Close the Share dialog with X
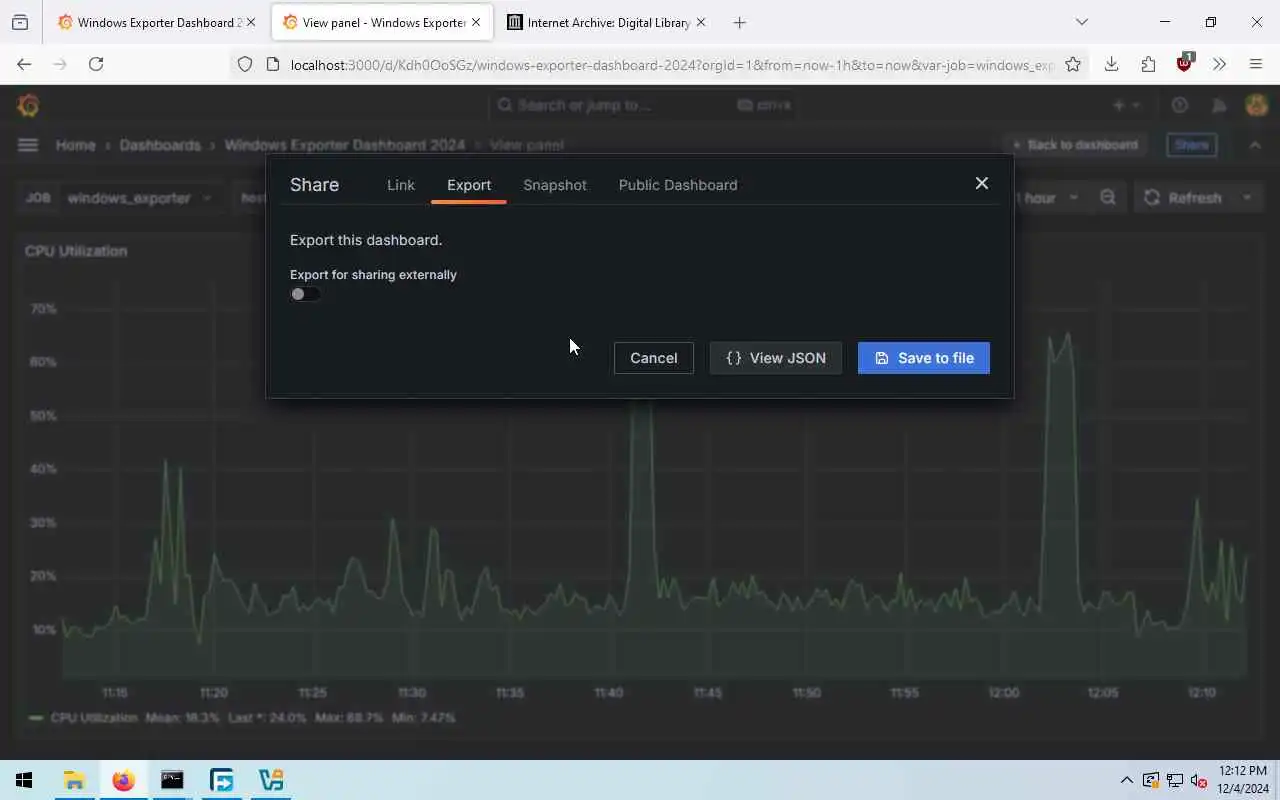Screen dimensions: 1280x800 982,183
